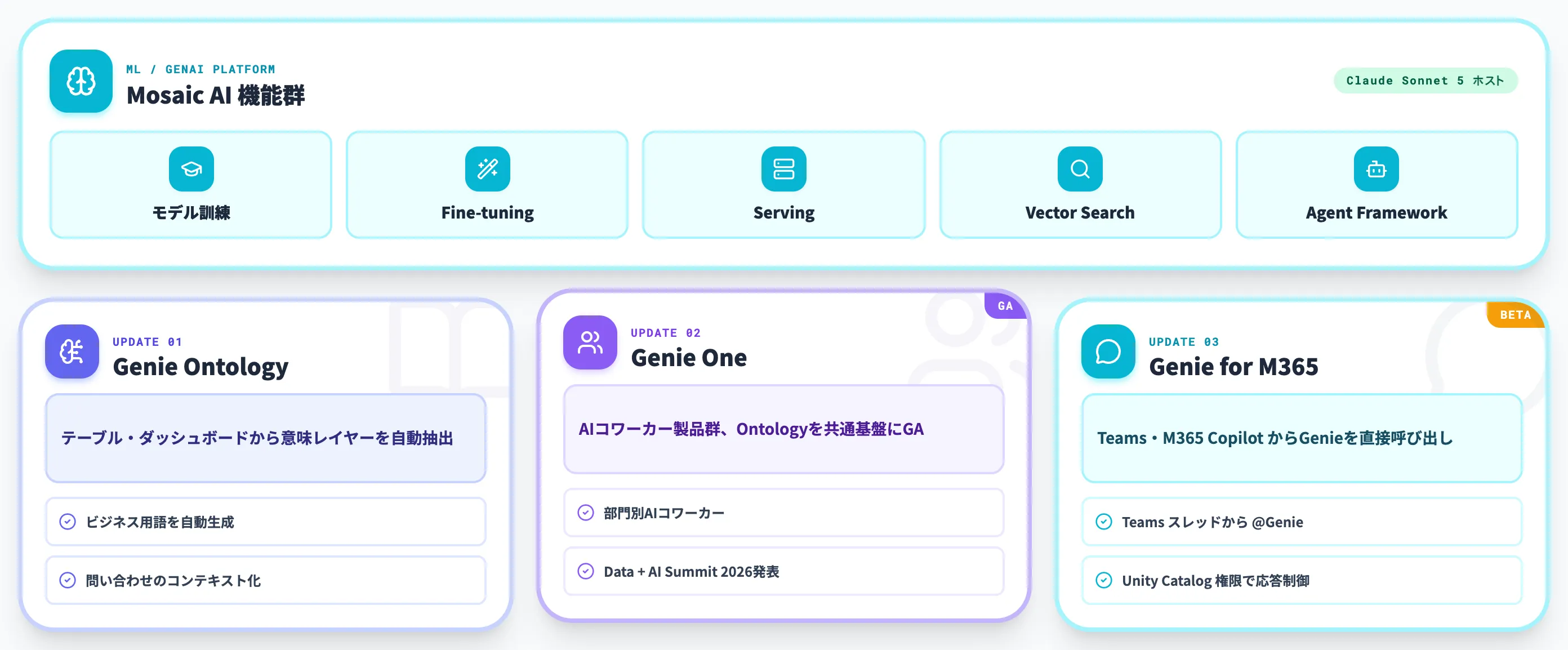1568x650 pixels.
Task: Click the Fine-tuning label
Action: point(488,212)
